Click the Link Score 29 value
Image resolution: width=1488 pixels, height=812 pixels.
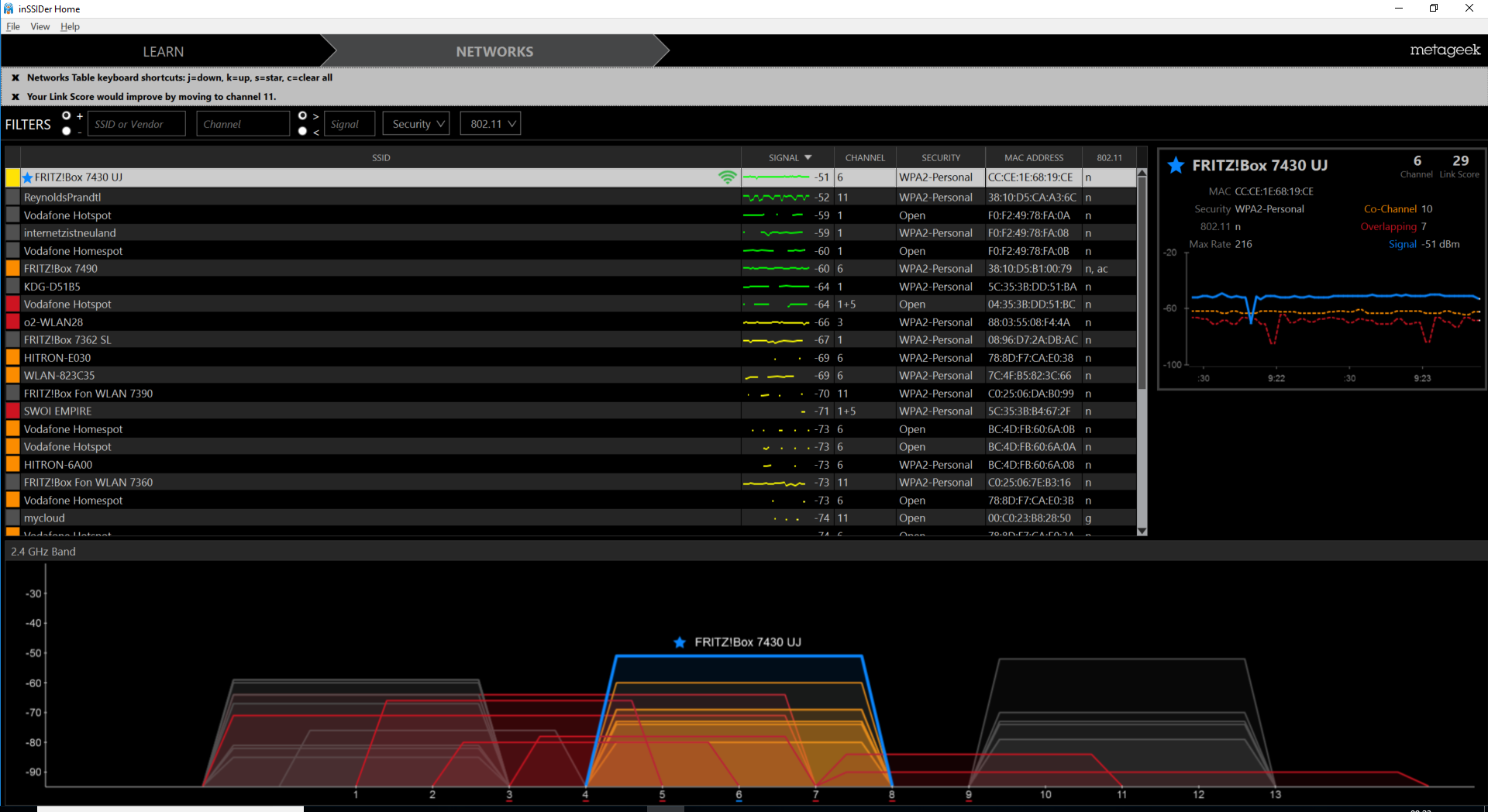click(1460, 161)
